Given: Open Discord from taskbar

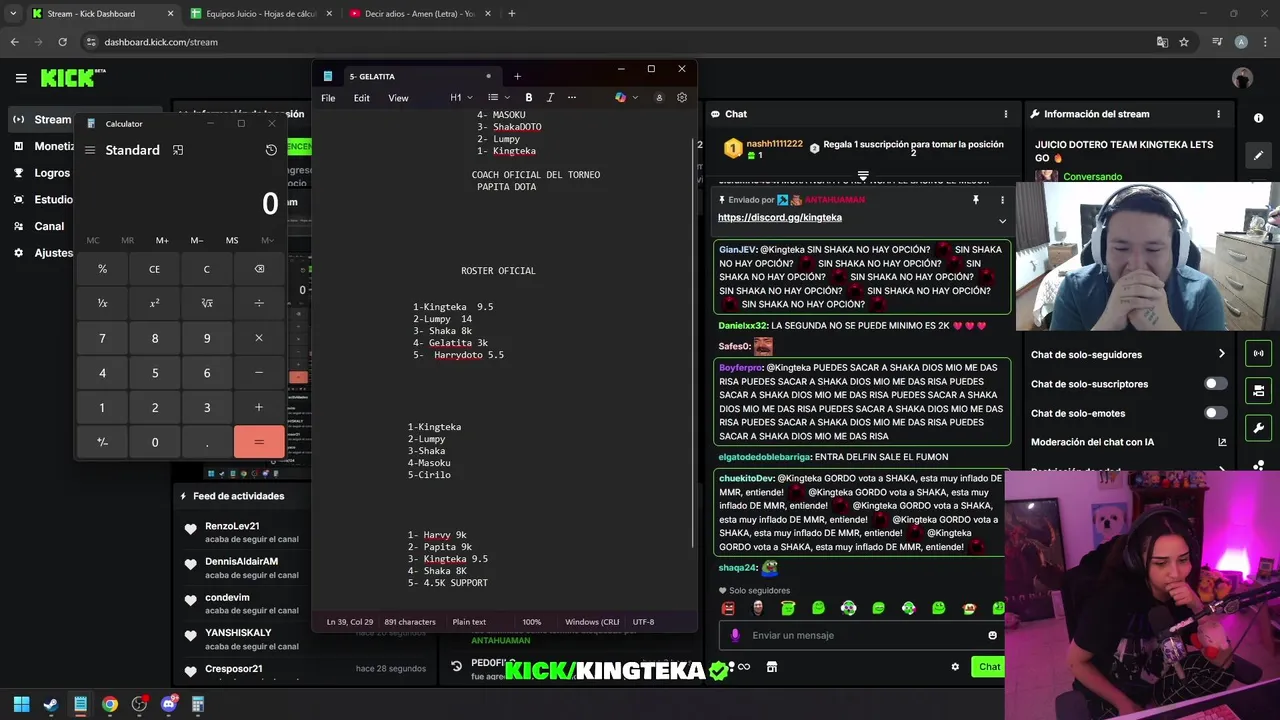Looking at the screenshot, I should click(x=169, y=704).
